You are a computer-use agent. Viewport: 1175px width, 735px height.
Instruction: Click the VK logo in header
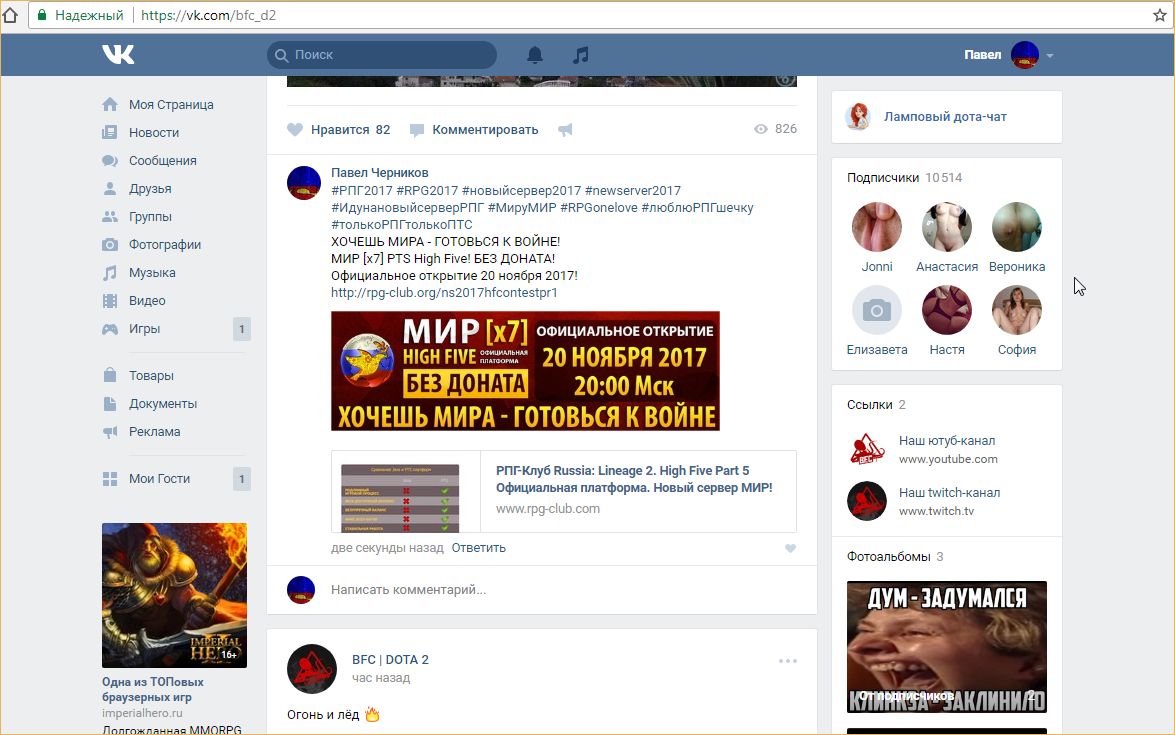[x=118, y=54]
